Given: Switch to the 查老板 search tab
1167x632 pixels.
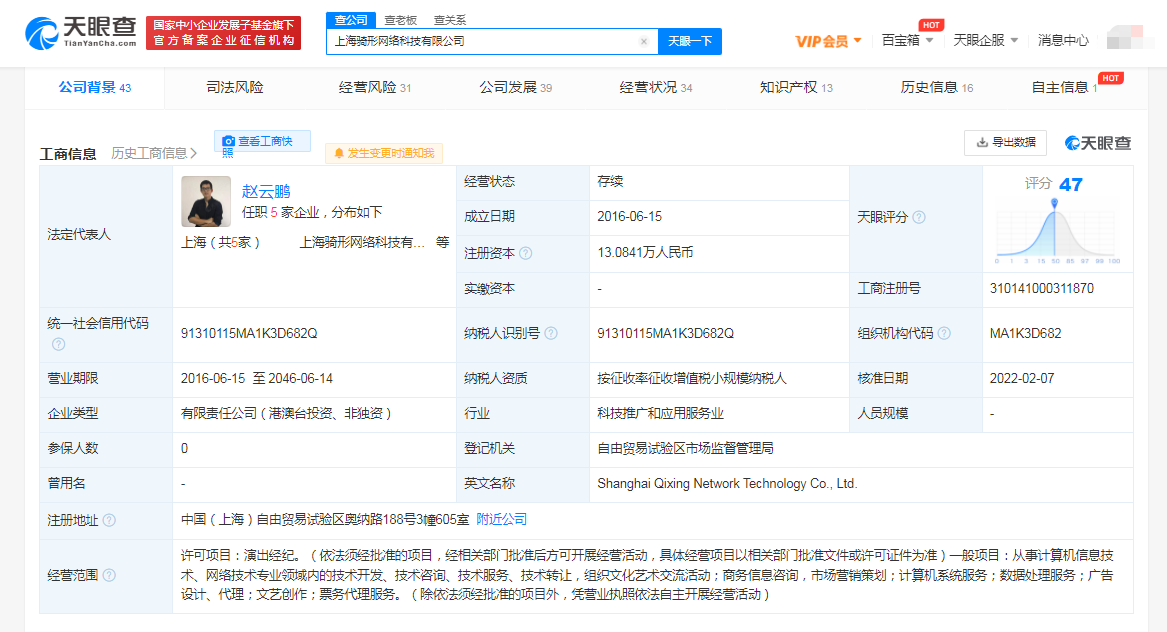Looking at the screenshot, I should 400,20.
